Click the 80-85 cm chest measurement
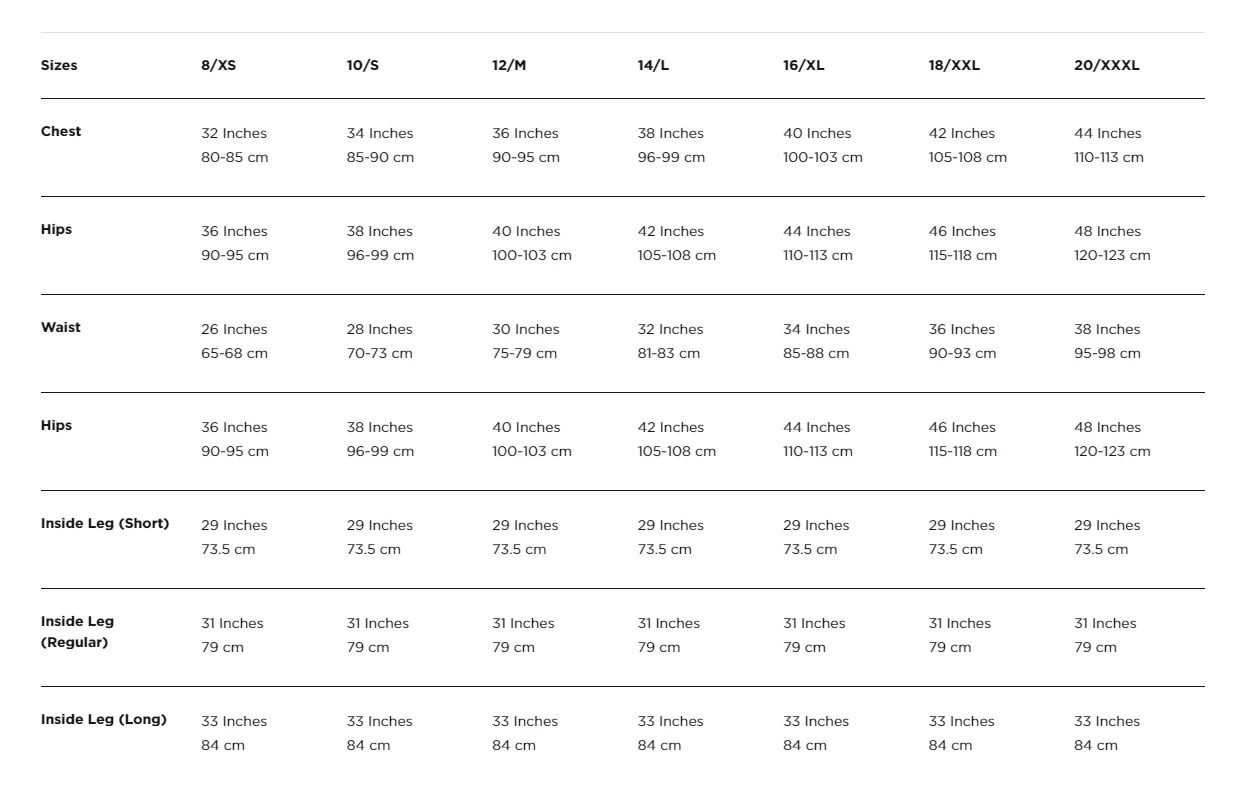This screenshot has width=1243, height=793. point(235,158)
